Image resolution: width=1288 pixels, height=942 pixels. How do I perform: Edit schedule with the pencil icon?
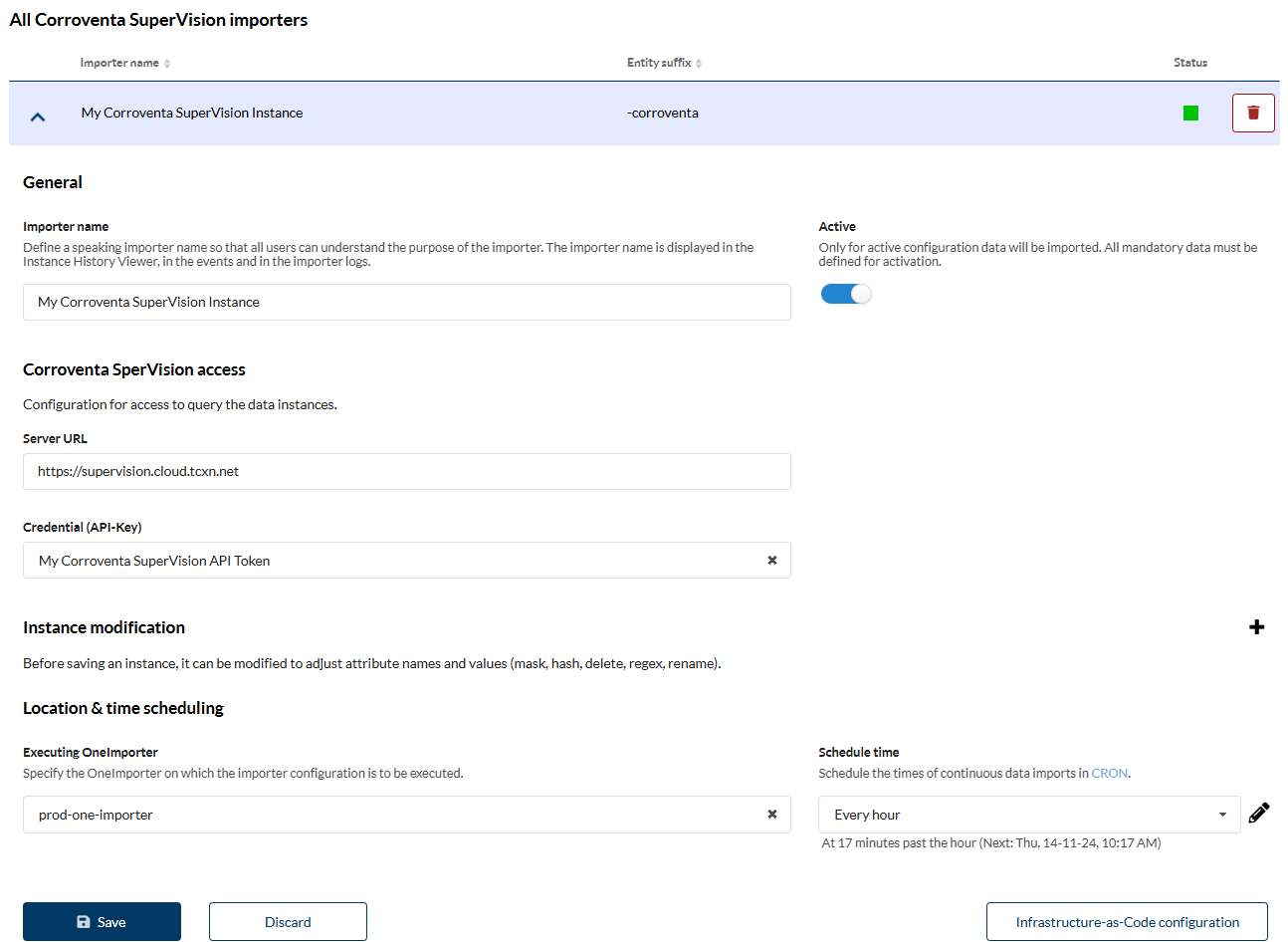[x=1259, y=814]
